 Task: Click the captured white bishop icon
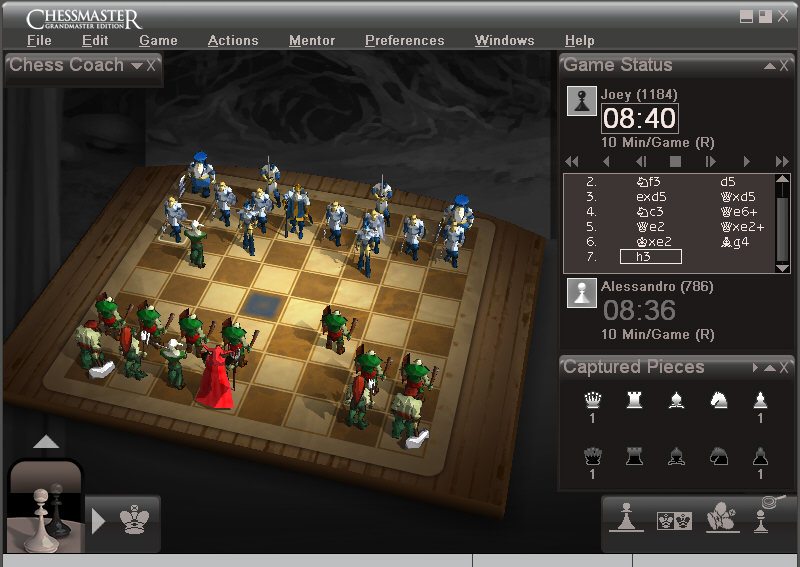pyautogui.click(x=677, y=400)
